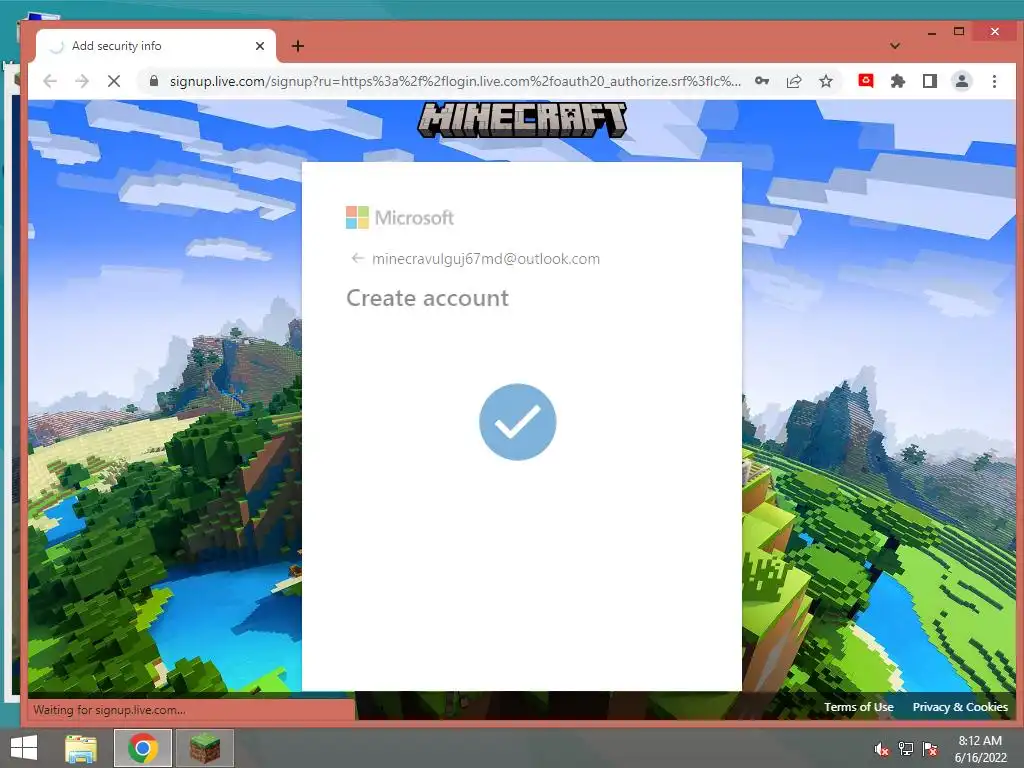Minimize the Chrome window

(x=932, y=32)
